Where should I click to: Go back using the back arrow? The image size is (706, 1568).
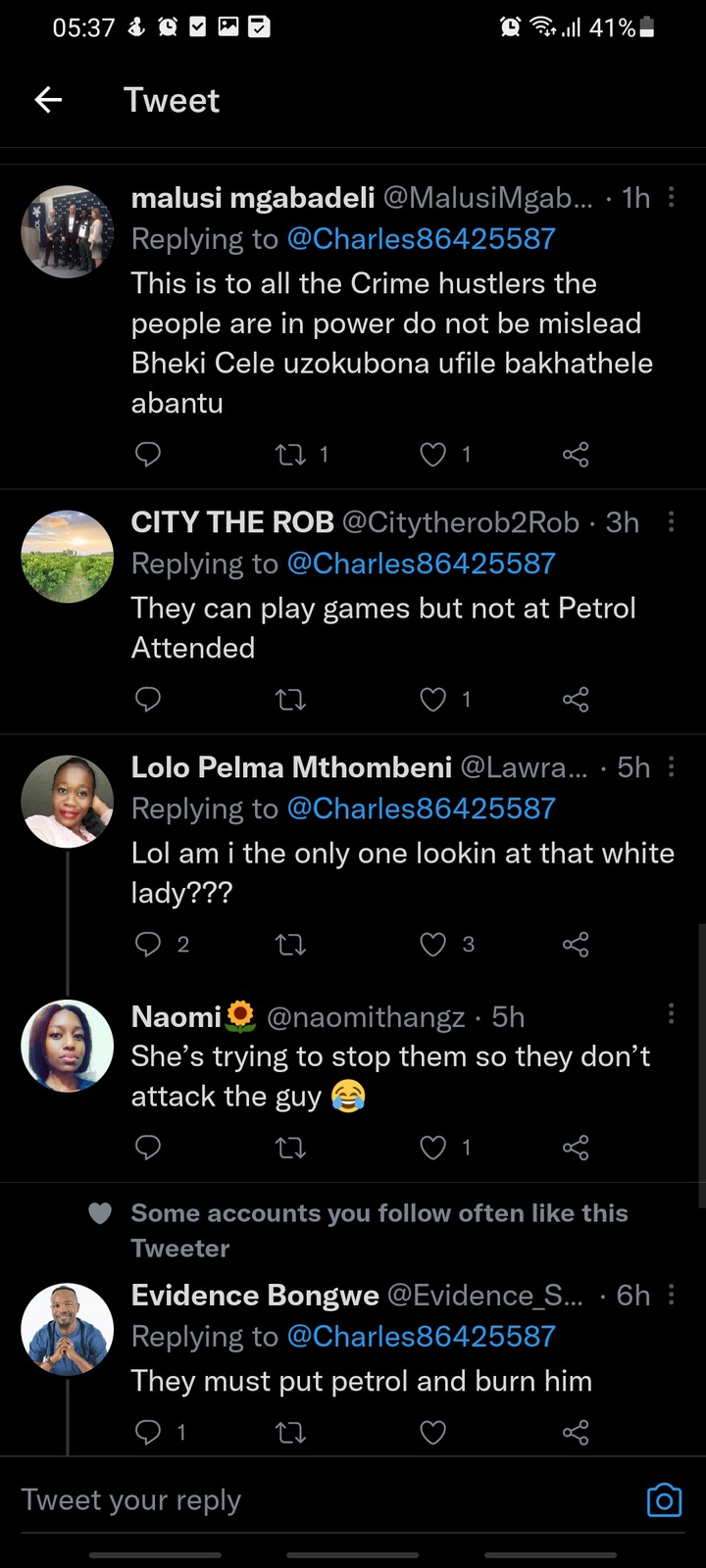[48, 100]
